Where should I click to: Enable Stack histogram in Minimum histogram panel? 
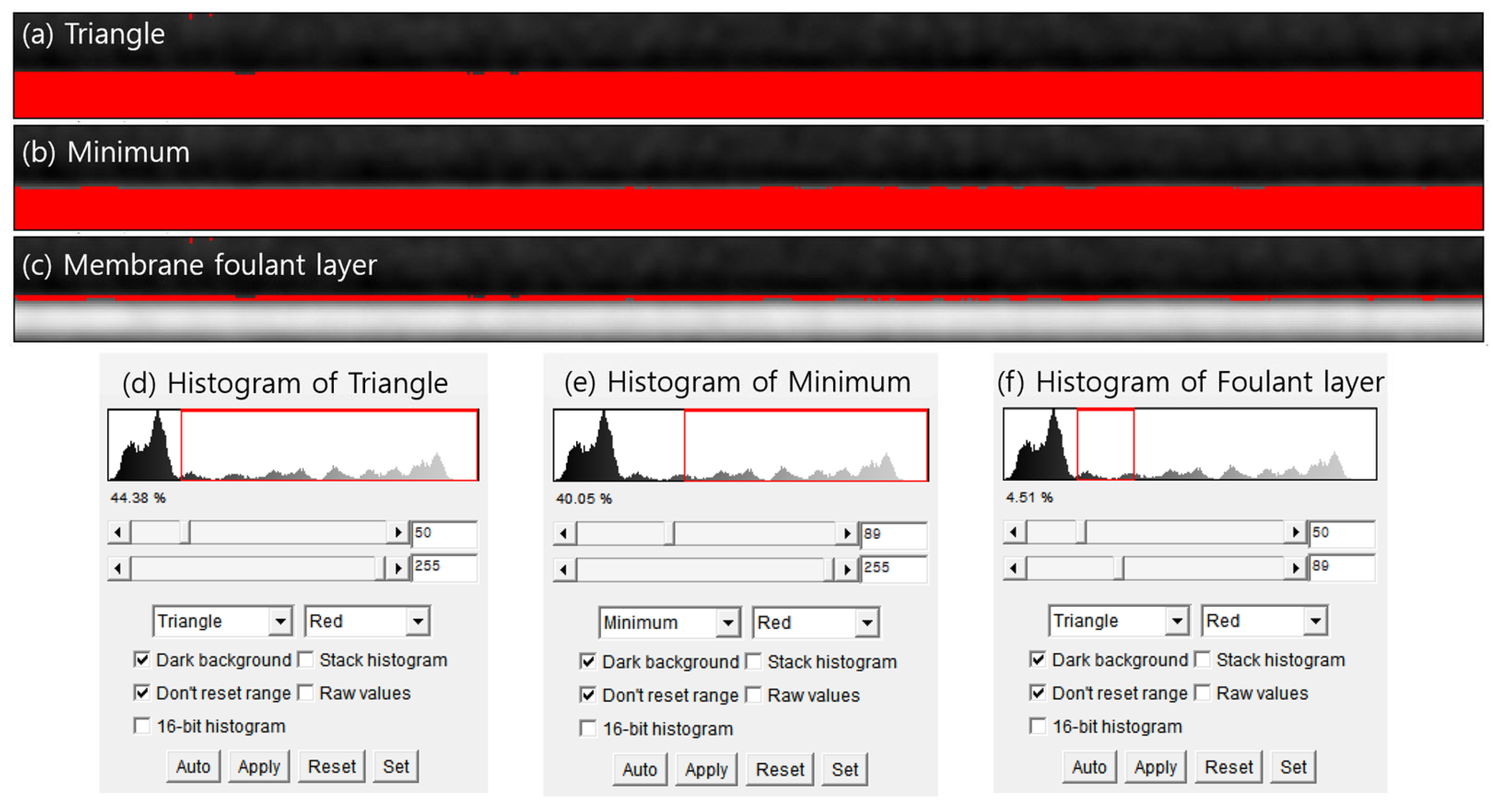pos(753,661)
